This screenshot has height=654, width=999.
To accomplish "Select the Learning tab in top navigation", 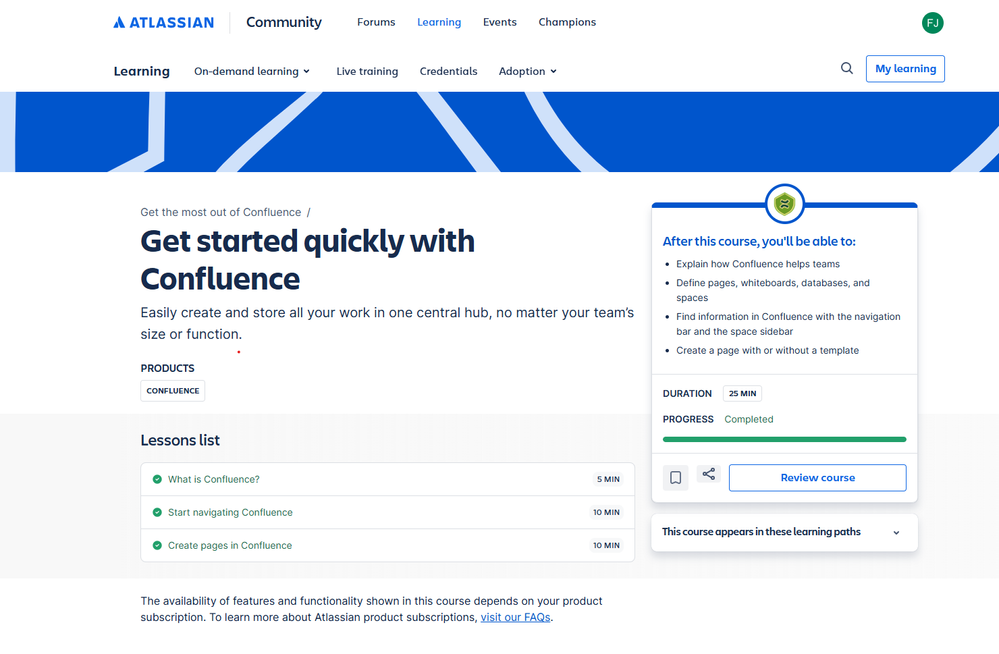I will click(439, 22).
